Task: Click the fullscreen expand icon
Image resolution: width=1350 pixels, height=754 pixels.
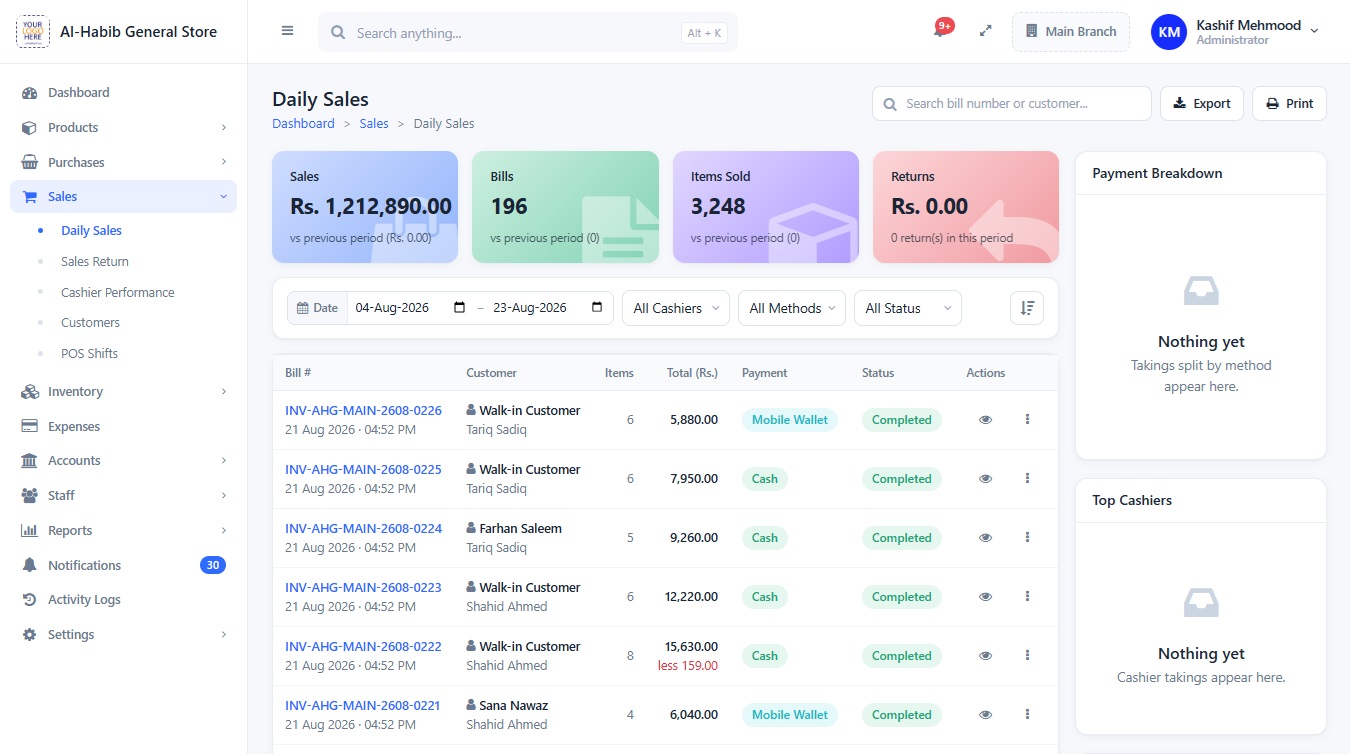Action: (x=985, y=31)
